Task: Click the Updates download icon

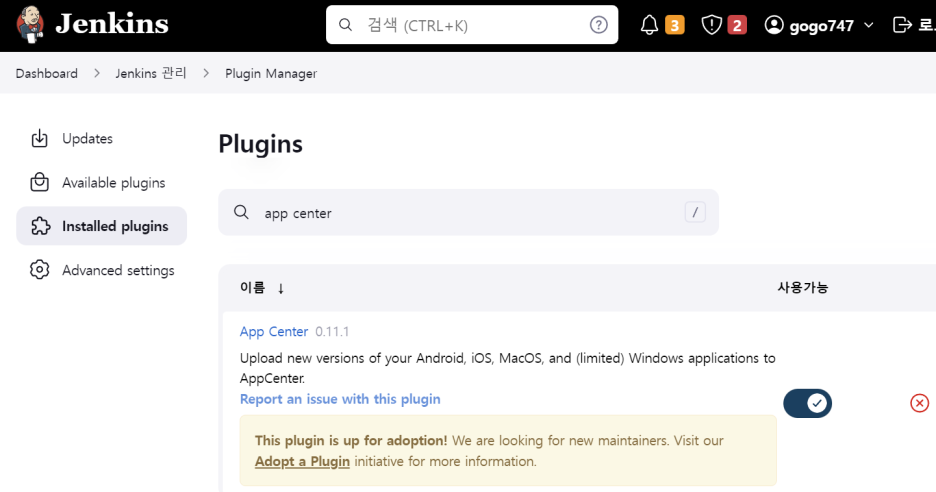Action: [x=39, y=139]
